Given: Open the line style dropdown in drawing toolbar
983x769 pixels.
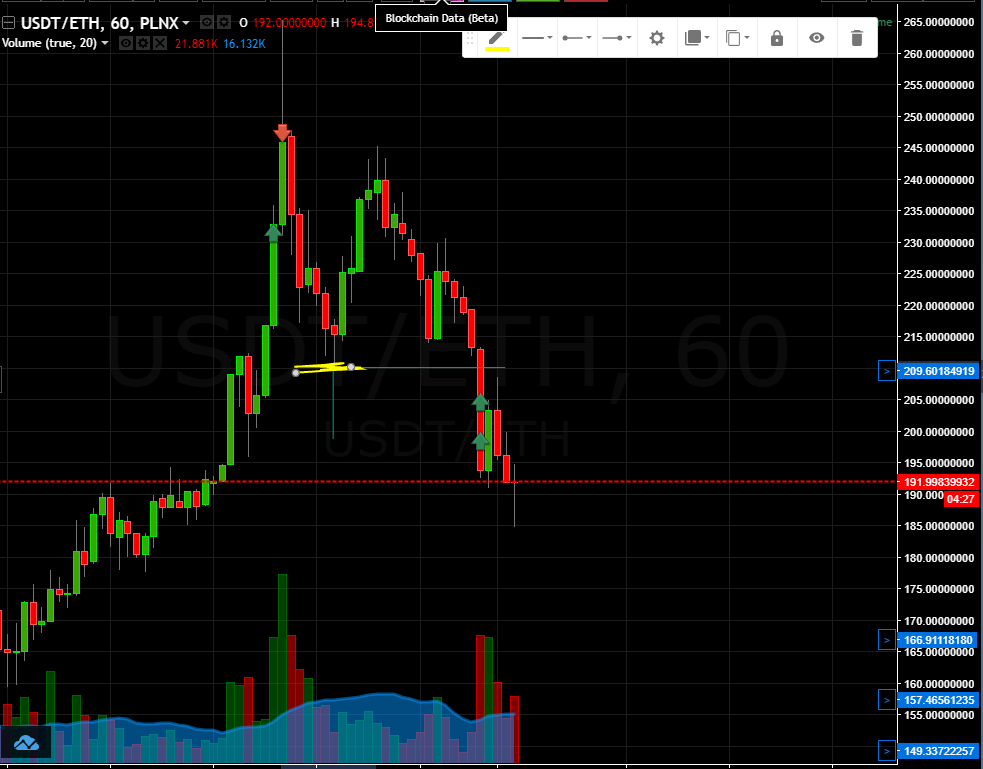Looking at the screenshot, I should pos(537,38).
